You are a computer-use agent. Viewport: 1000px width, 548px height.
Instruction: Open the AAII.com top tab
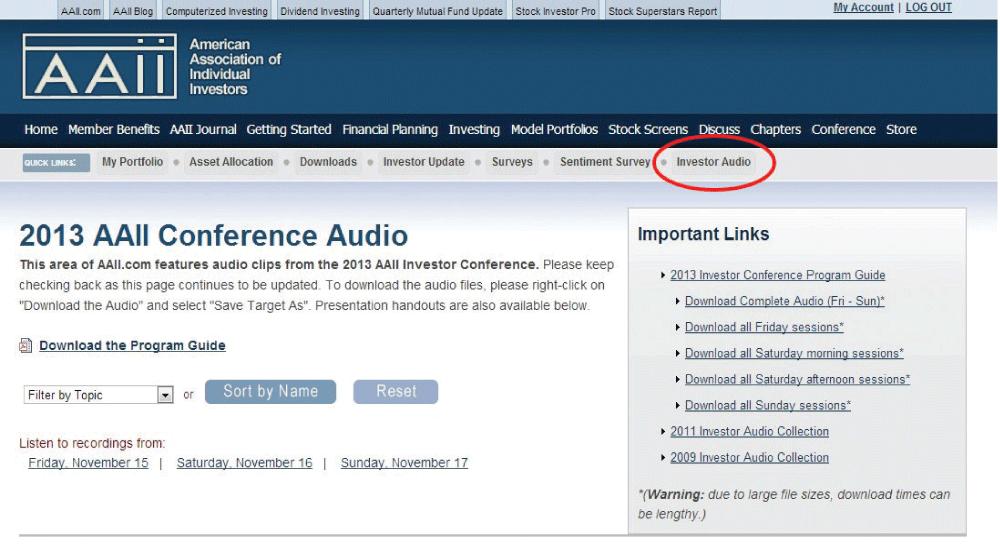pos(80,11)
